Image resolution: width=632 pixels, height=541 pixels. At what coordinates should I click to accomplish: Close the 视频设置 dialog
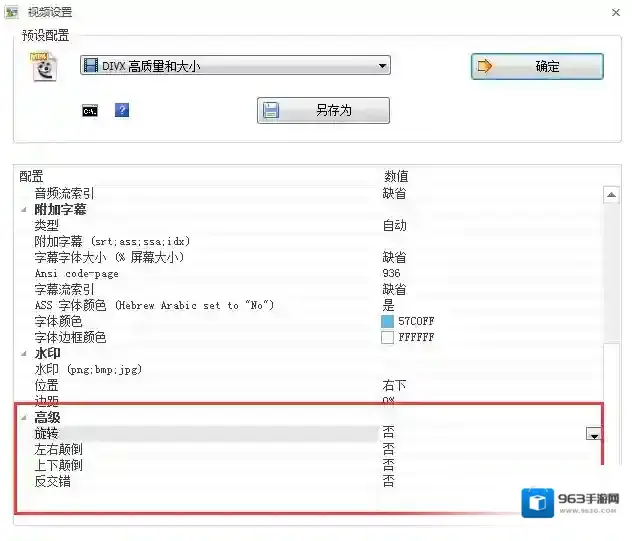(614, 12)
